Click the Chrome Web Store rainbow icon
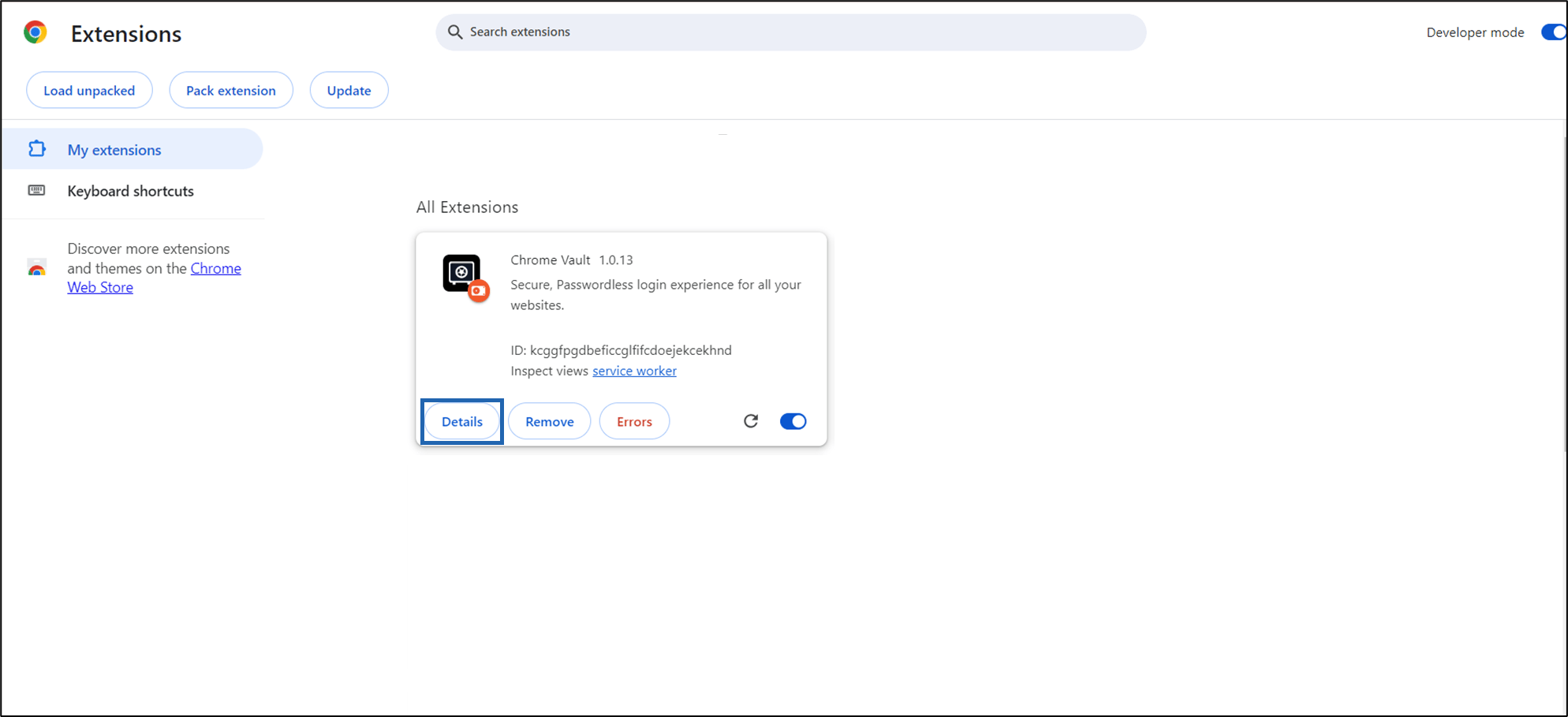Viewport: 1568px width, 717px height. (x=37, y=268)
